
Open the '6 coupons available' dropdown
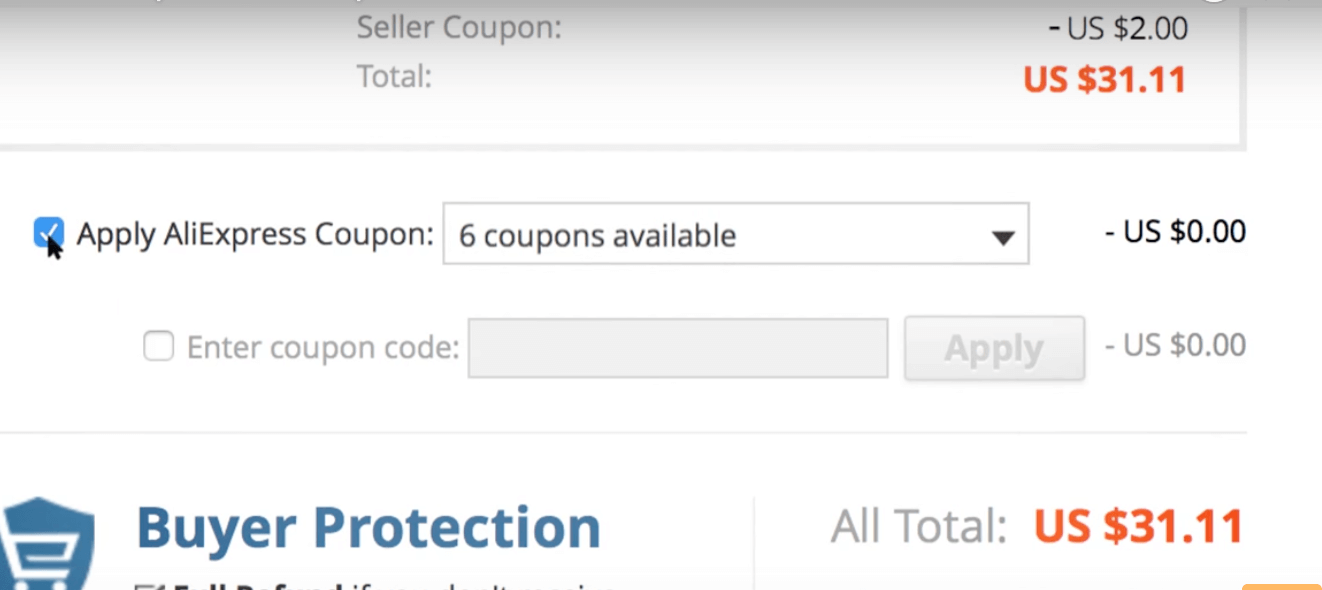(736, 235)
